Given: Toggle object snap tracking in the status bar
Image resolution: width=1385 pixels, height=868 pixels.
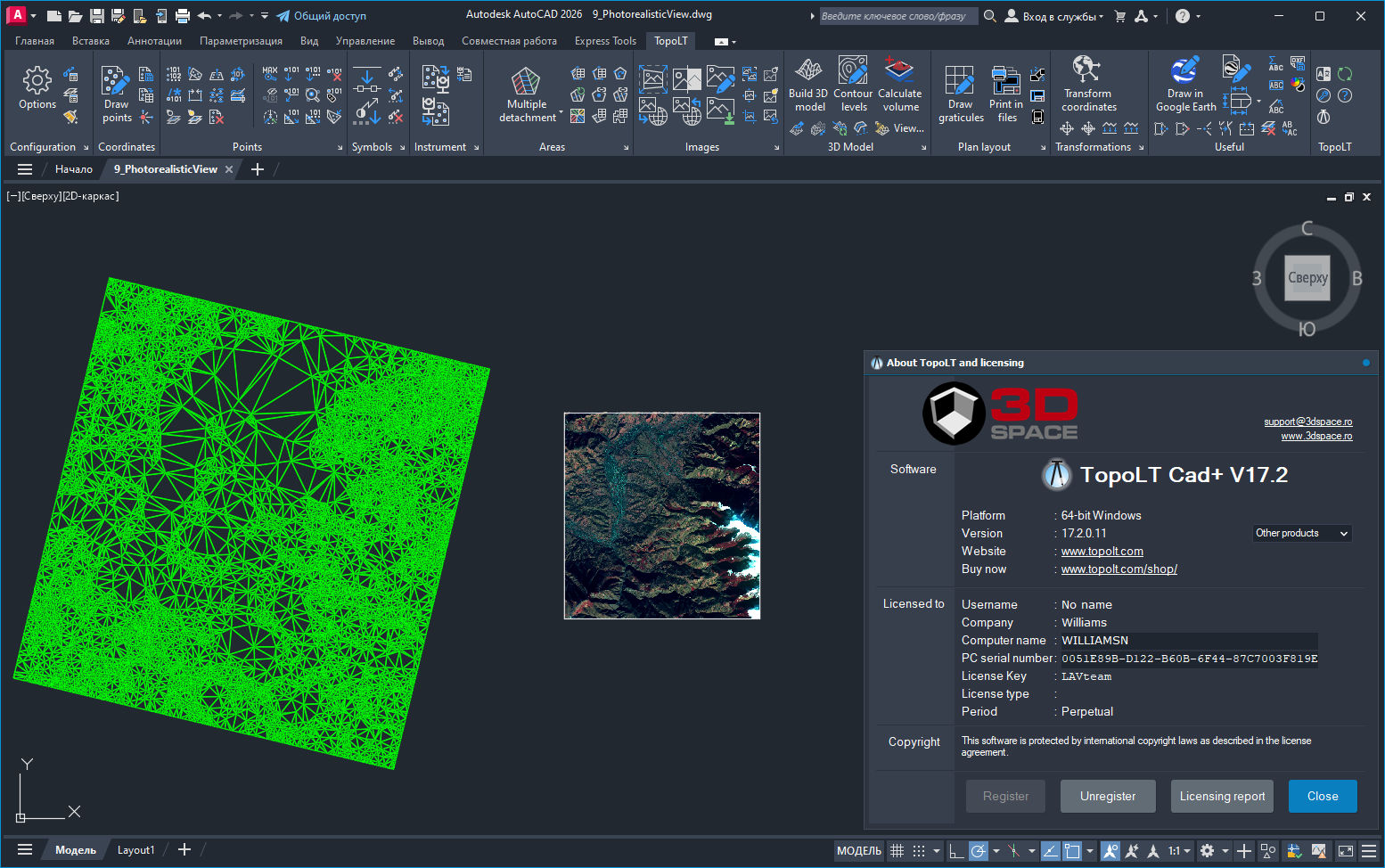Looking at the screenshot, I should pos(1050,850).
